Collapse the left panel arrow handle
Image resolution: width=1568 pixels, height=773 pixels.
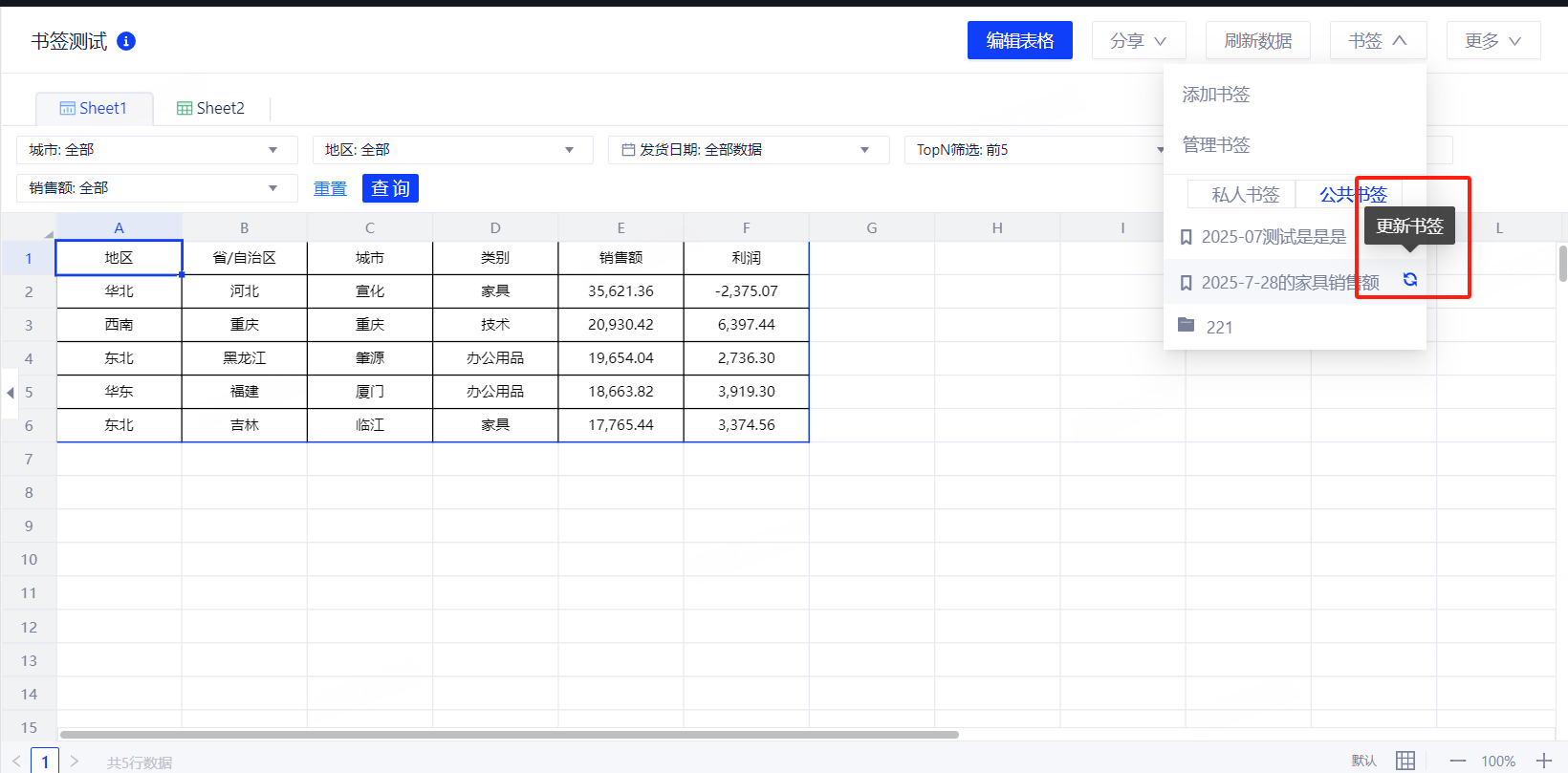click(11, 393)
